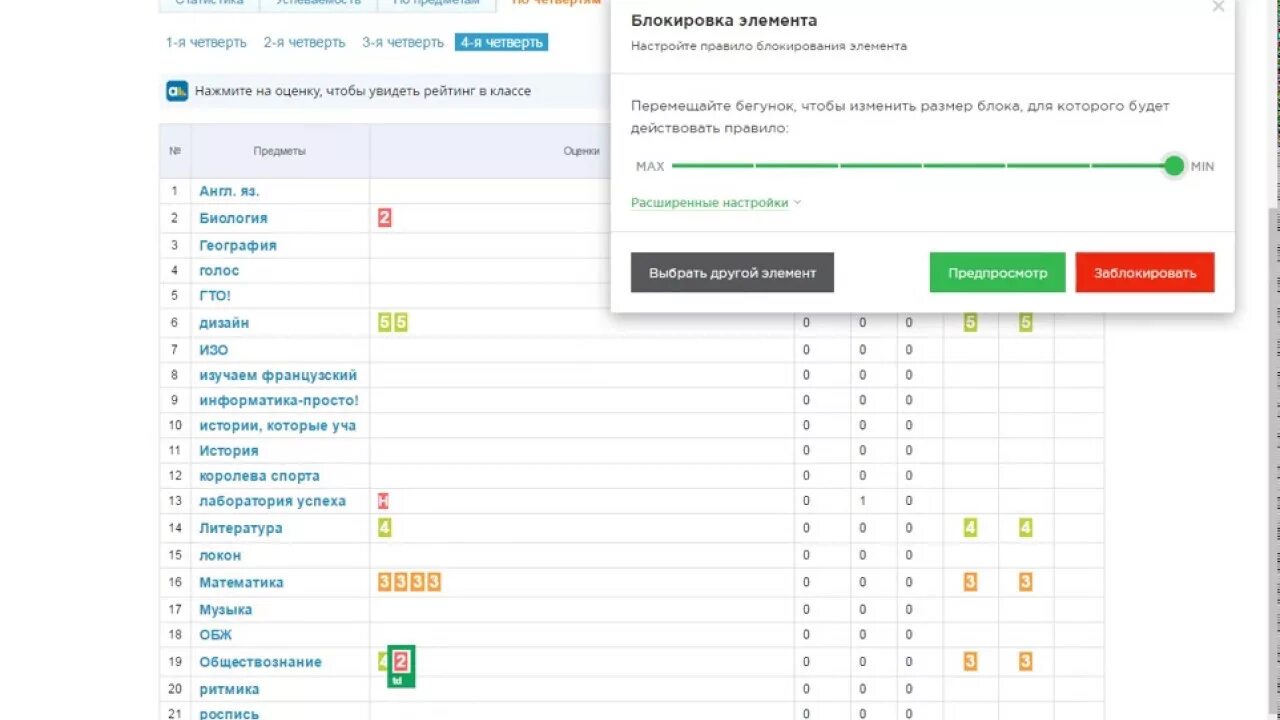This screenshot has width=1280, height=720.
Task: Open the Англ. яз. subject link
Action: click(x=229, y=191)
